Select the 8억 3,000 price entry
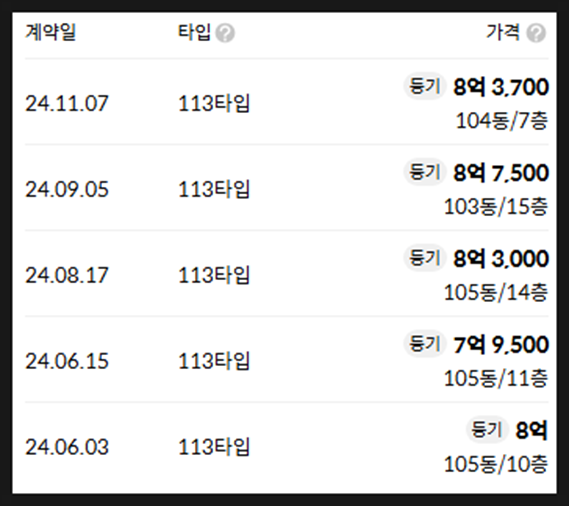The image size is (569, 506). pyautogui.click(x=501, y=259)
